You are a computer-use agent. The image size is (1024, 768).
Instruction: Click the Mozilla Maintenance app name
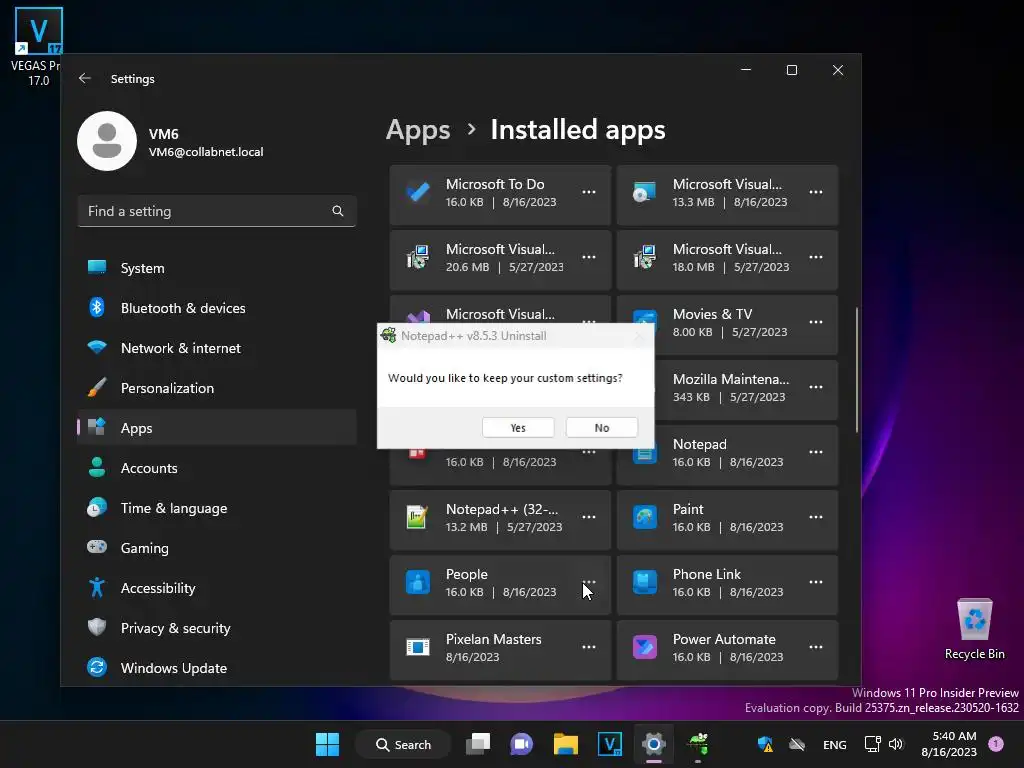point(731,379)
